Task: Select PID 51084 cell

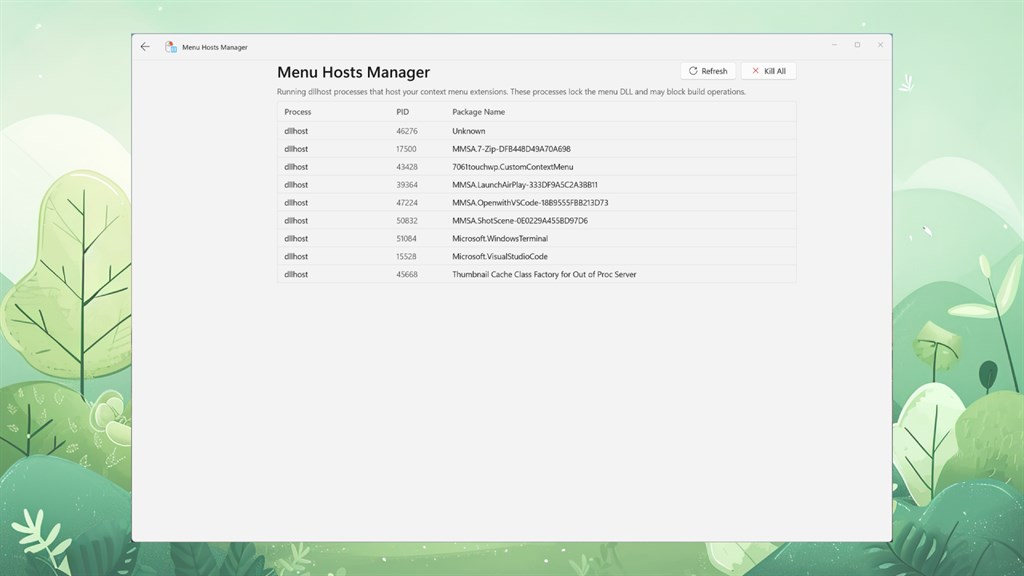Action: click(406, 238)
